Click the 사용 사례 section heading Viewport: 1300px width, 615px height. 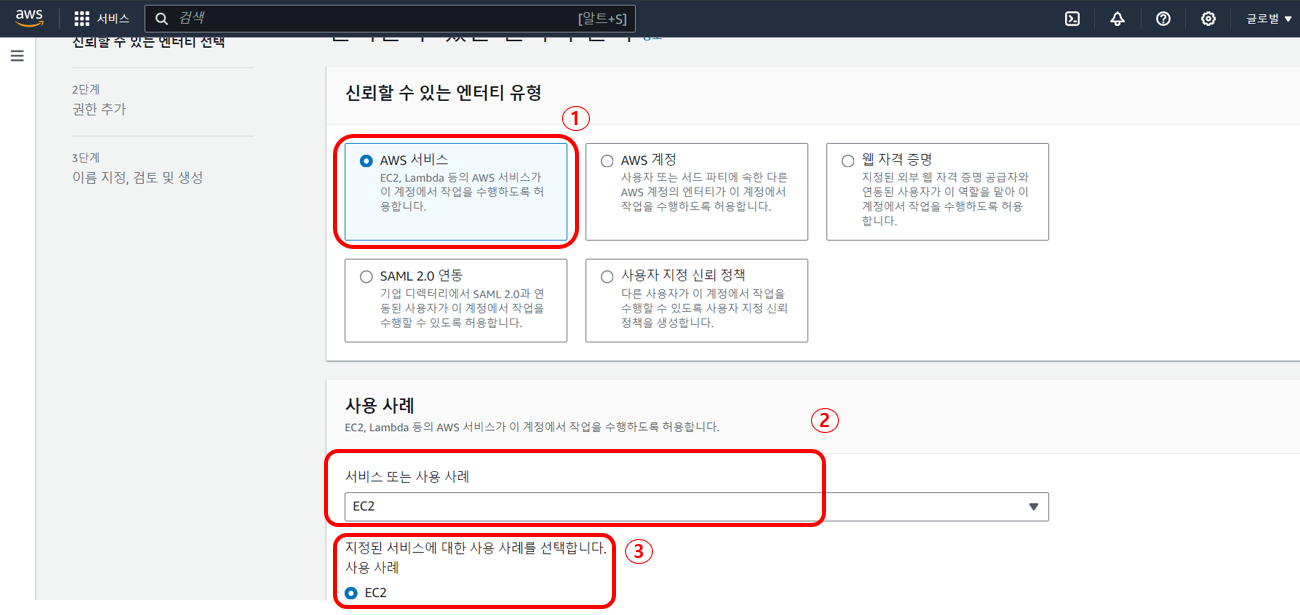pyautogui.click(x=380, y=405)
